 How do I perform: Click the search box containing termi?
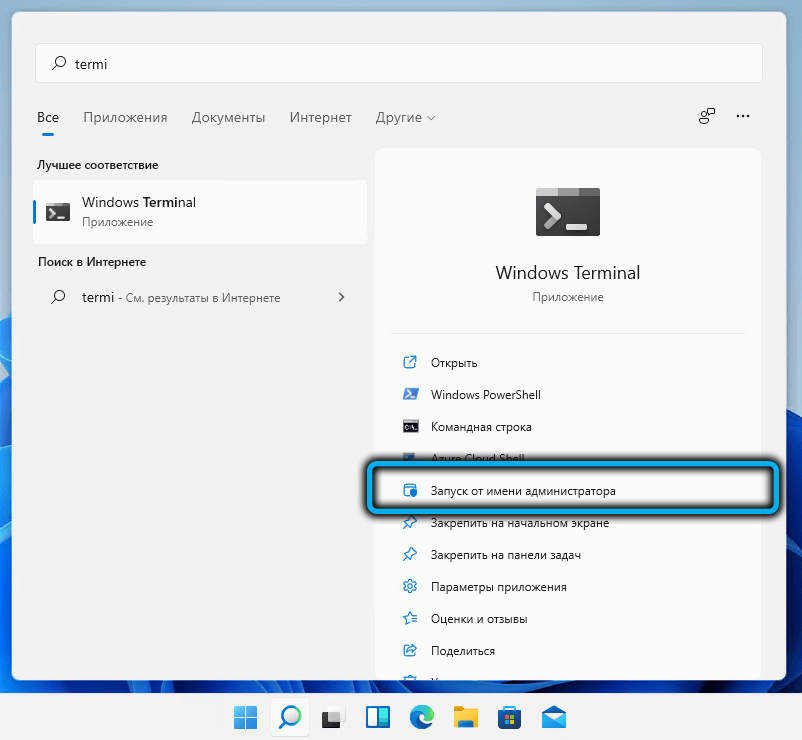click(400, 63)
